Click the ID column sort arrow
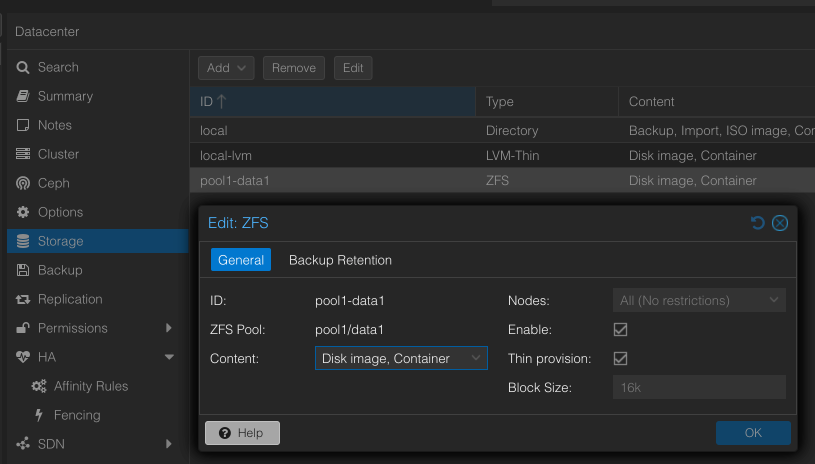The height and width of the screenshot is (464, 815). (x=222, y=101)
